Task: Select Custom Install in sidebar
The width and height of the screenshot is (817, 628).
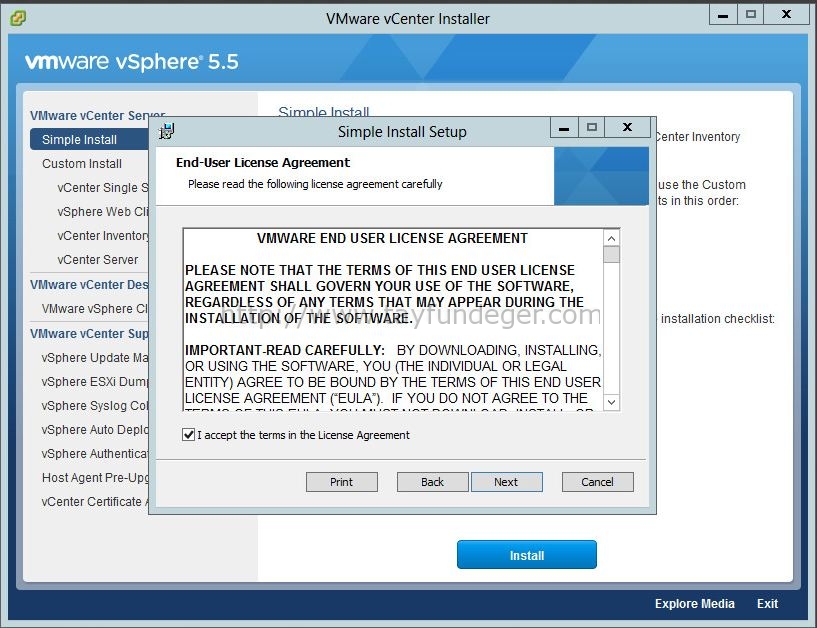Action: click(82, 164)
